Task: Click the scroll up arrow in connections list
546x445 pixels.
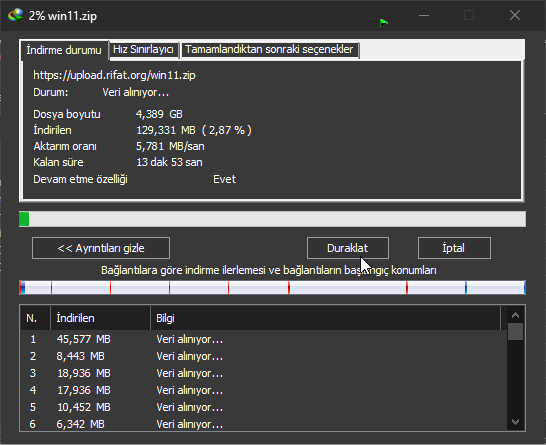Action: click(515, 315)
